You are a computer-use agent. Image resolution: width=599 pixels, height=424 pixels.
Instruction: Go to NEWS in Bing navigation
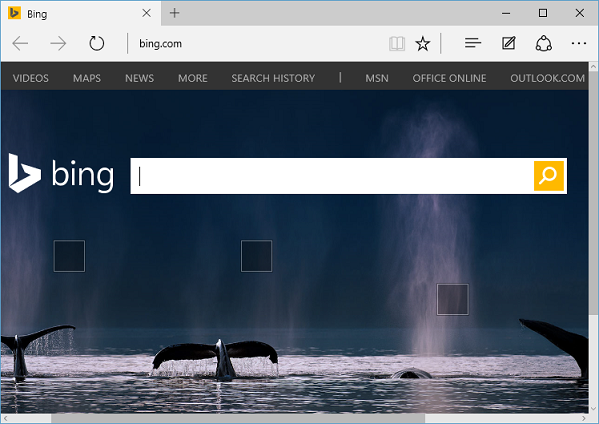click(x=139, y=78)
